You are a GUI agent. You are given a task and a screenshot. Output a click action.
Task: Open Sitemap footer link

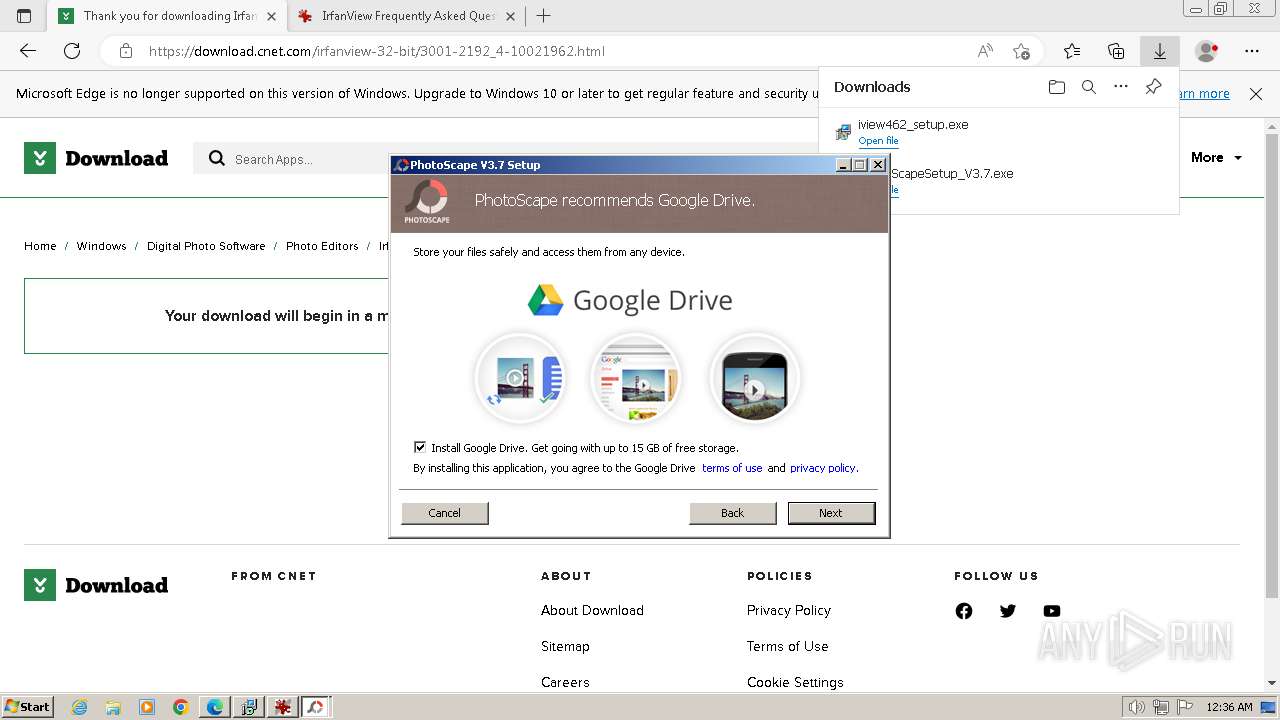[x=565, y=646]
